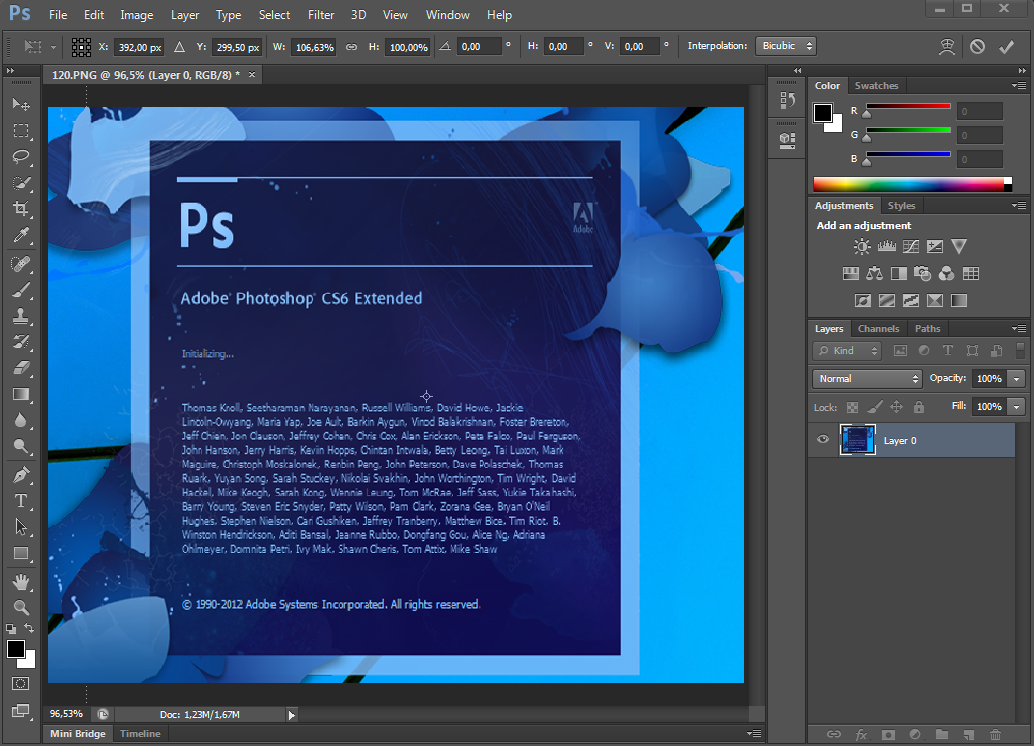Add an Invert adjustment
The width and height of the screenshot is (1034, 746).
pyautogui.click(x=863, y=301)
